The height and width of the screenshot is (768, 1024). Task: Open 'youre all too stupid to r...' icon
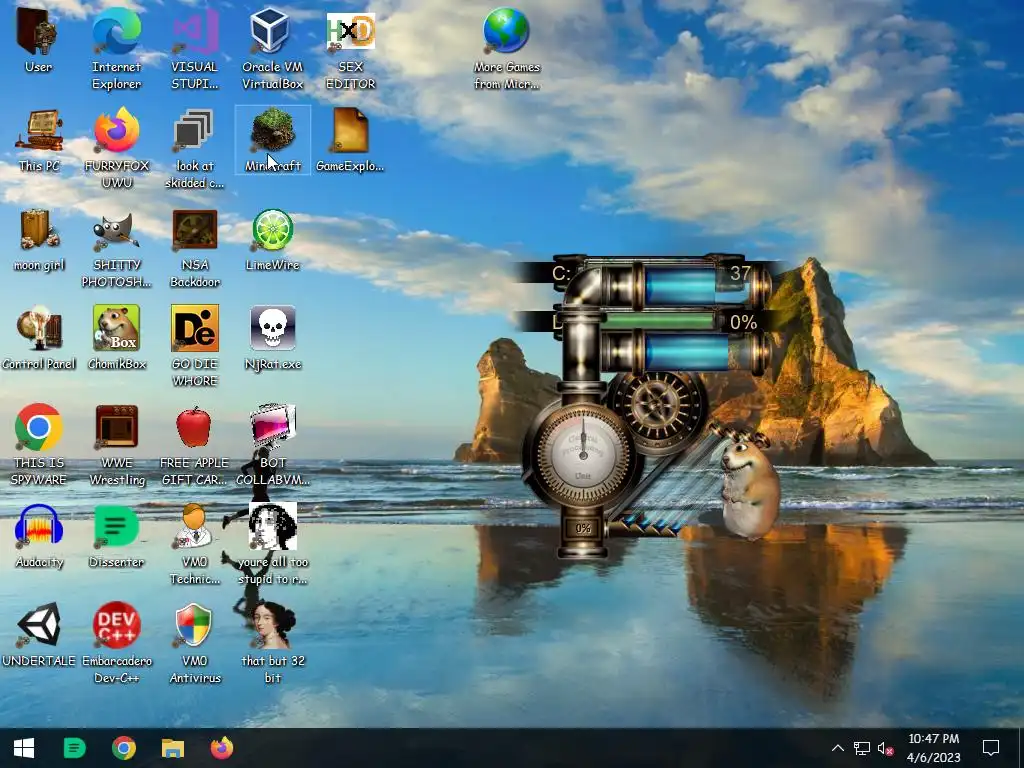[x=273, y=526]
